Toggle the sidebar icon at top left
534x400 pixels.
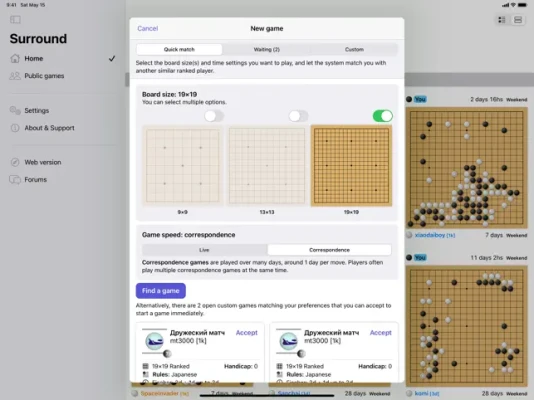click(15, 20)
